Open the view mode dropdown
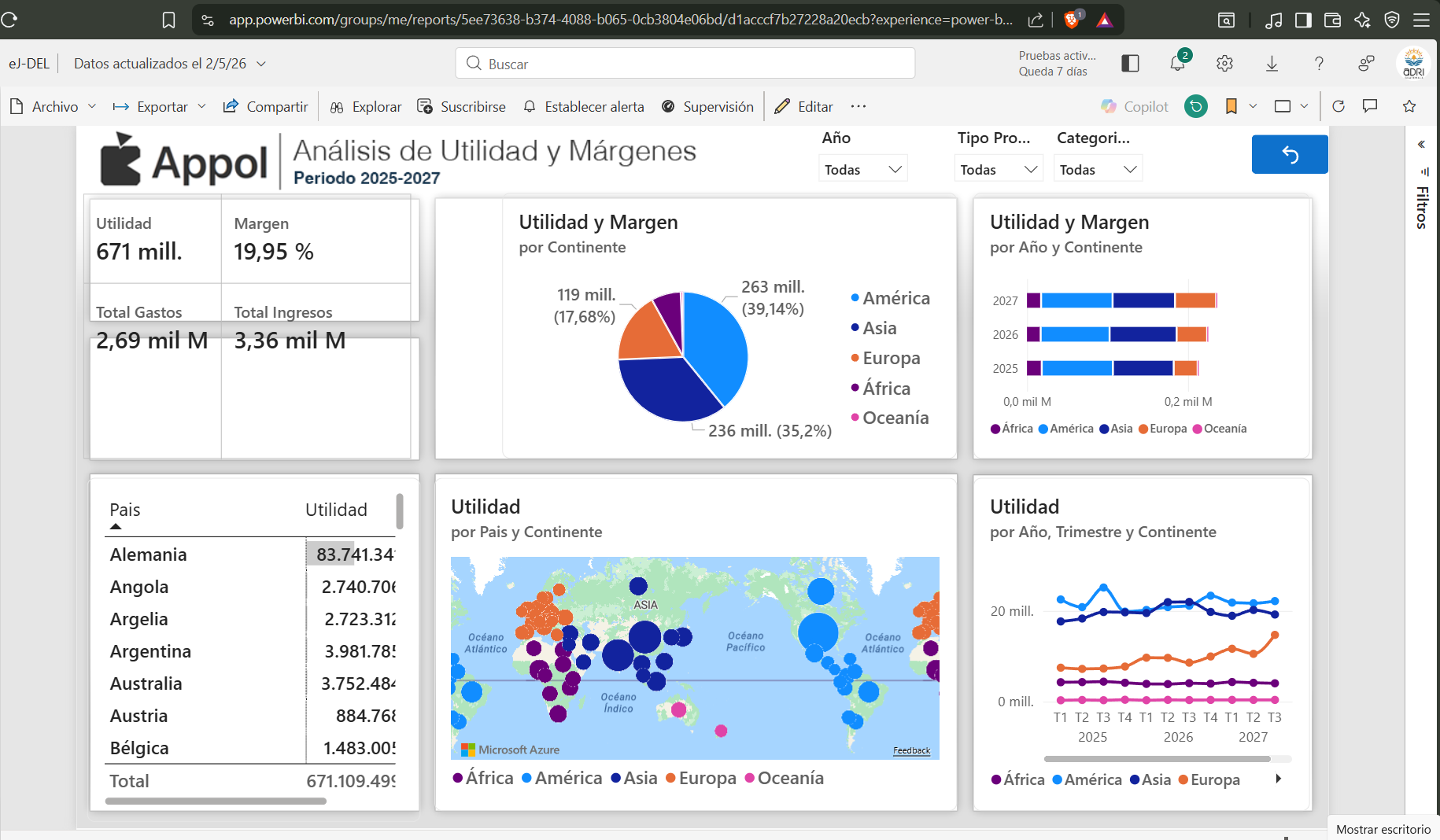This screenshot has width=1440, height=840. (1290, 106)
